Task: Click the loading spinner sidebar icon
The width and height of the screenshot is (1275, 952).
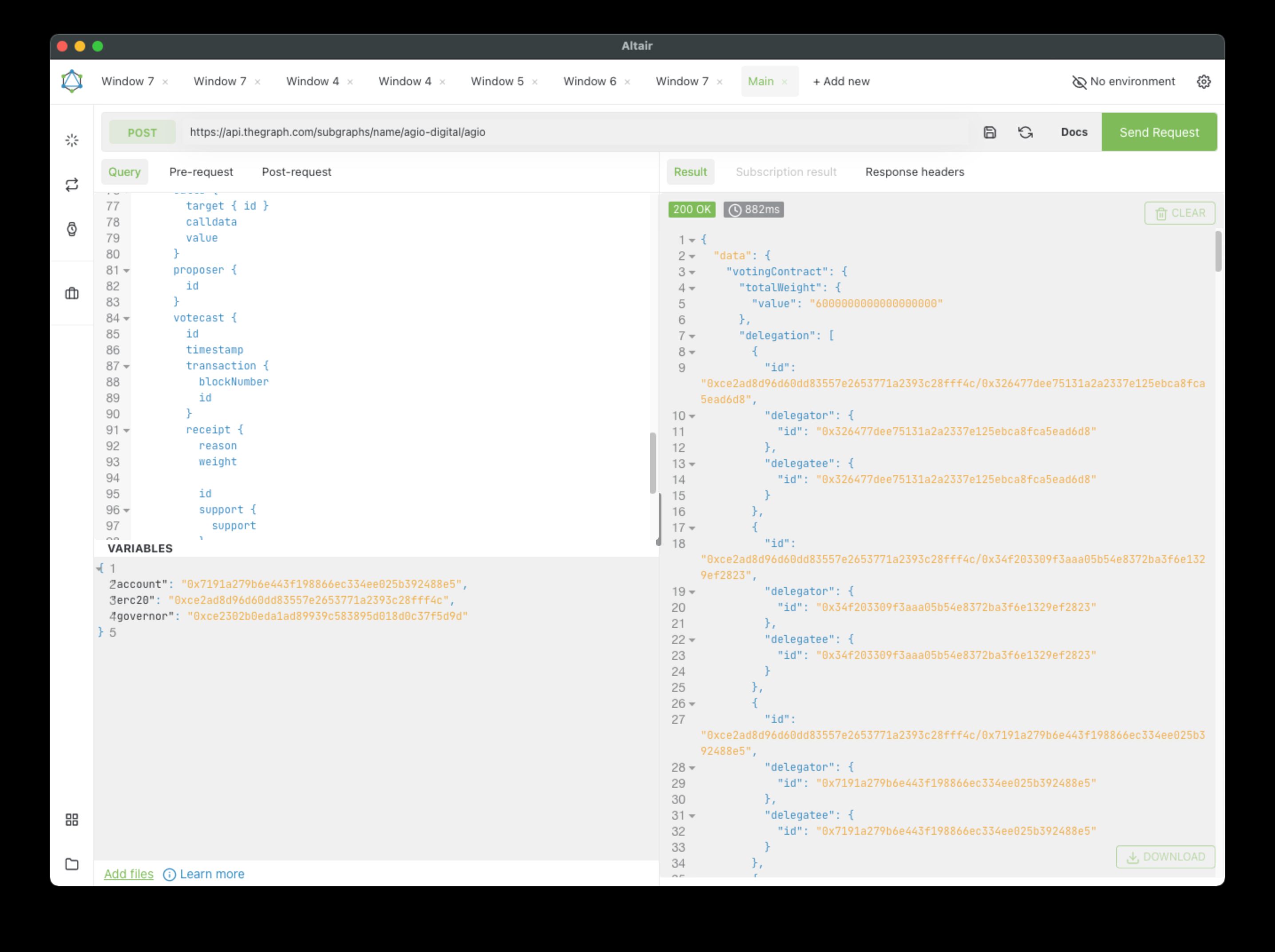Action: click(72, 140)
